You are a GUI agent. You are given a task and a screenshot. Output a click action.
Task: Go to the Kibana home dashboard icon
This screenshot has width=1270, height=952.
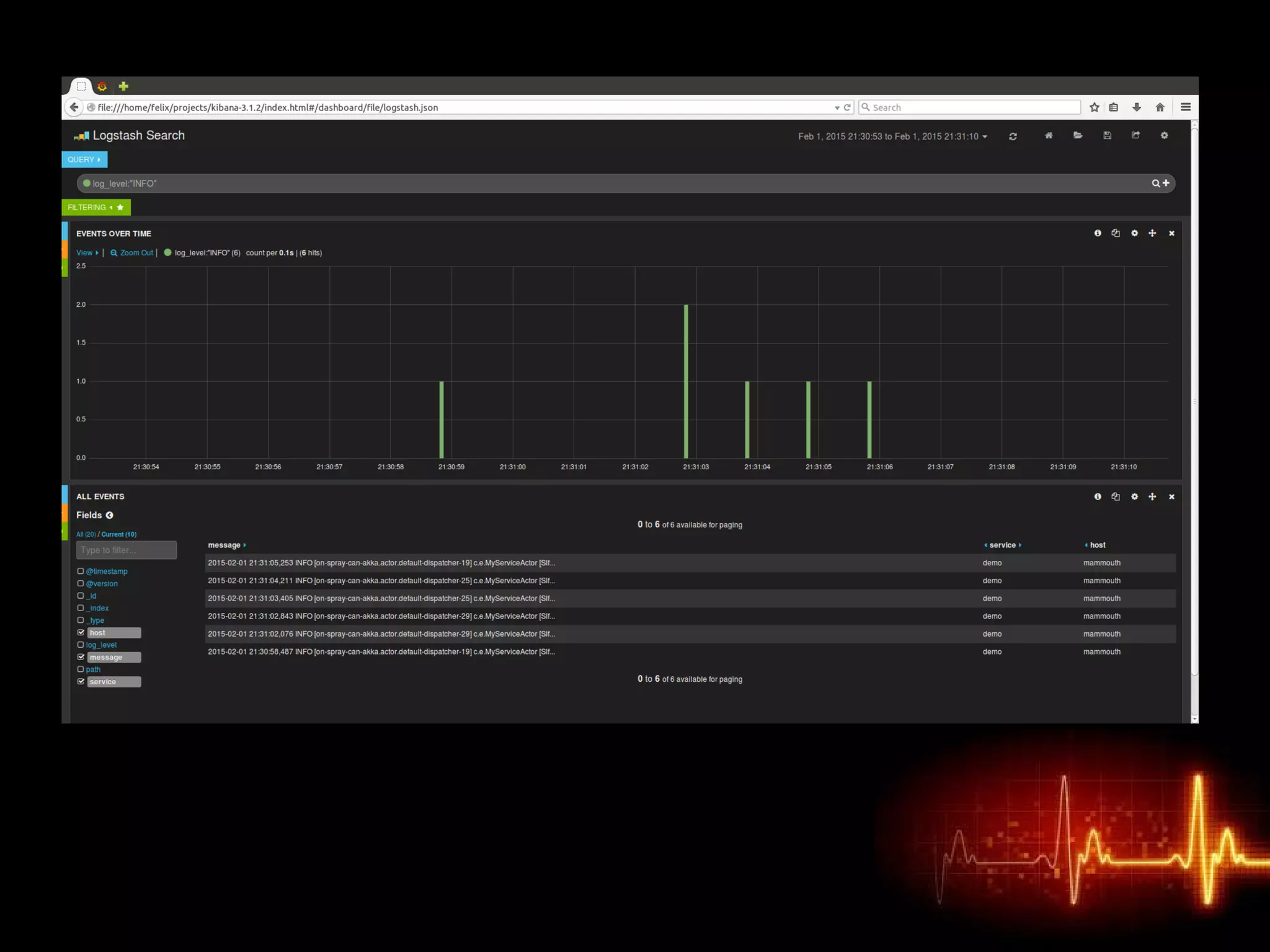coord(1049,136)
